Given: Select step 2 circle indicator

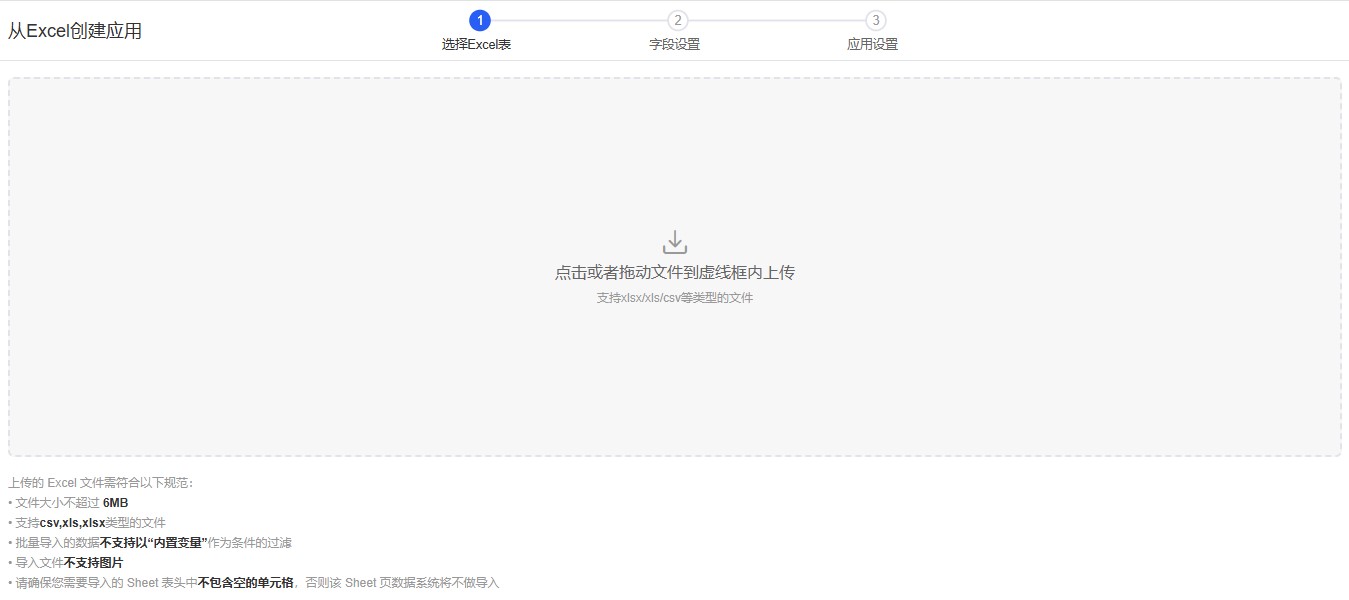Looking at the screenshot, I should click(x=678, y=20).
